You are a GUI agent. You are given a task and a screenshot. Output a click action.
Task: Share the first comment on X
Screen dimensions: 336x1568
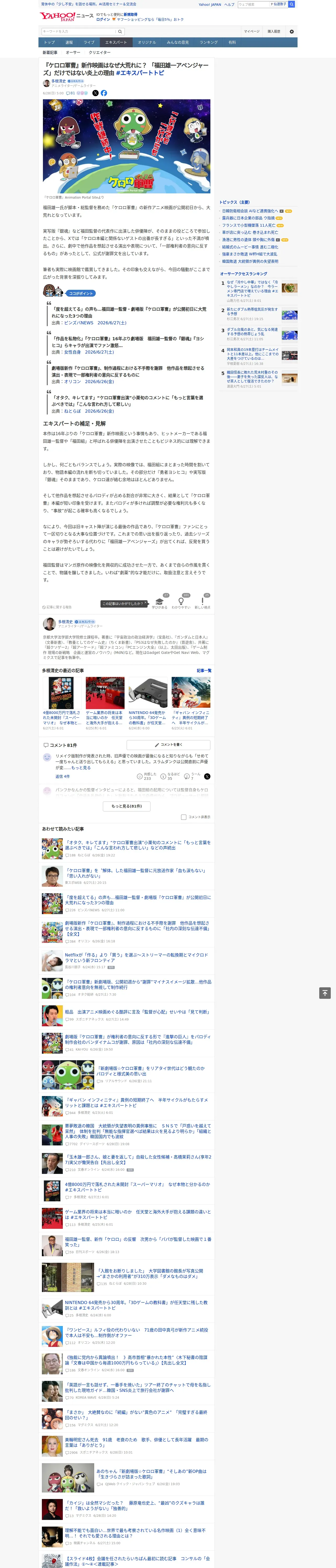point(207,776)
